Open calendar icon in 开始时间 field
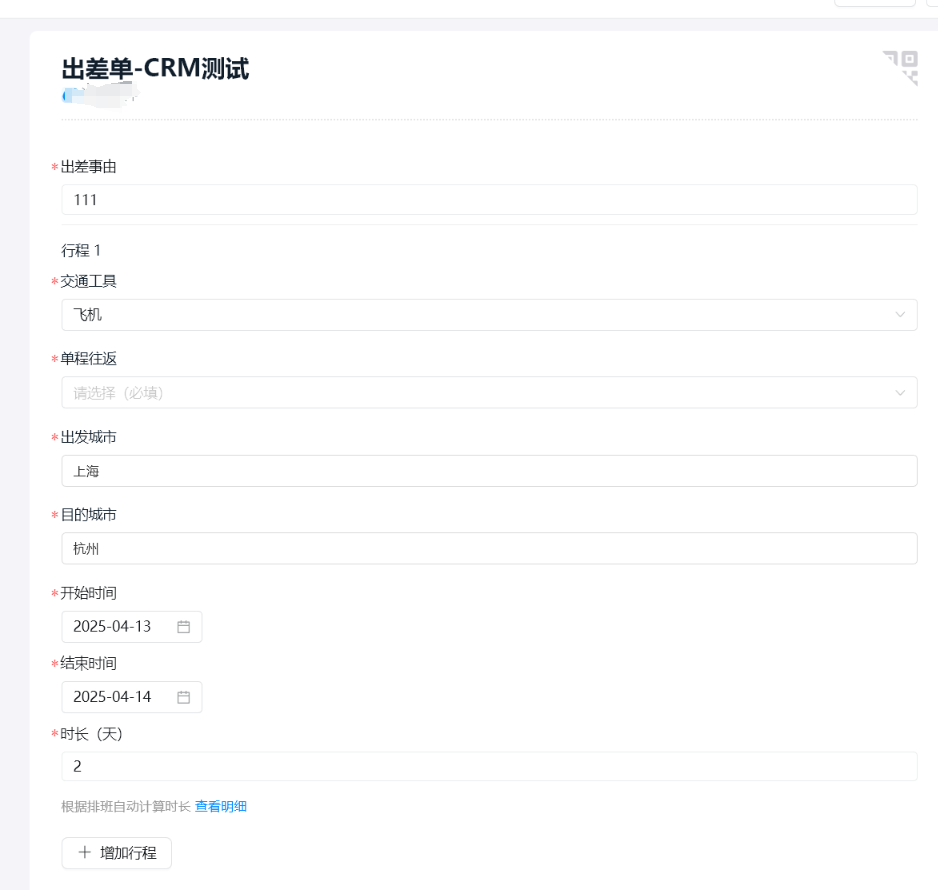This screenshot has width=938, height=890. pyautogui.click(x=184, y=627)
